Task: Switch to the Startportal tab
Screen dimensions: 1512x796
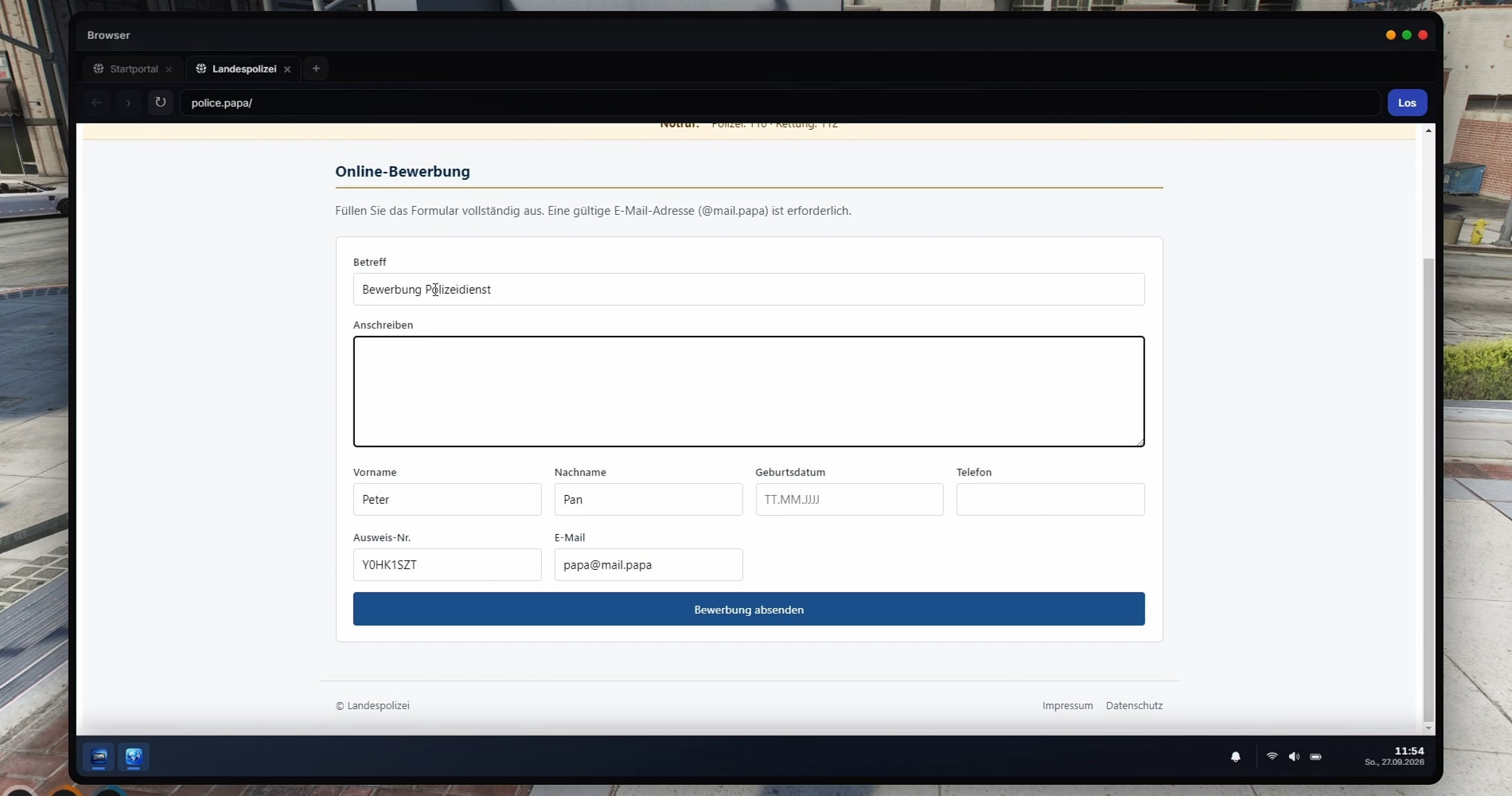Action: tap(133, 69)
